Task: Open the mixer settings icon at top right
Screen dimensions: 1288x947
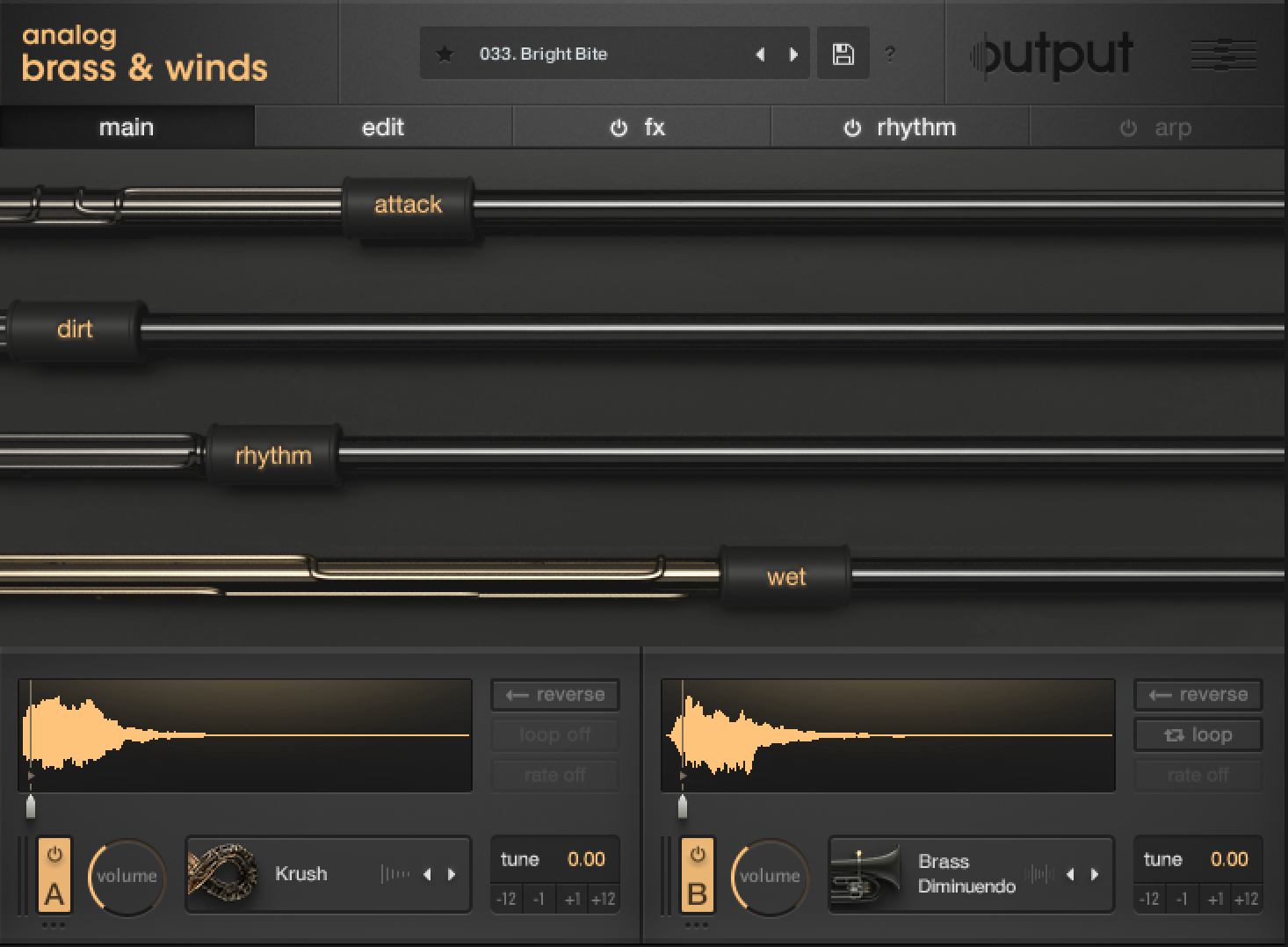Action: 1223,55
